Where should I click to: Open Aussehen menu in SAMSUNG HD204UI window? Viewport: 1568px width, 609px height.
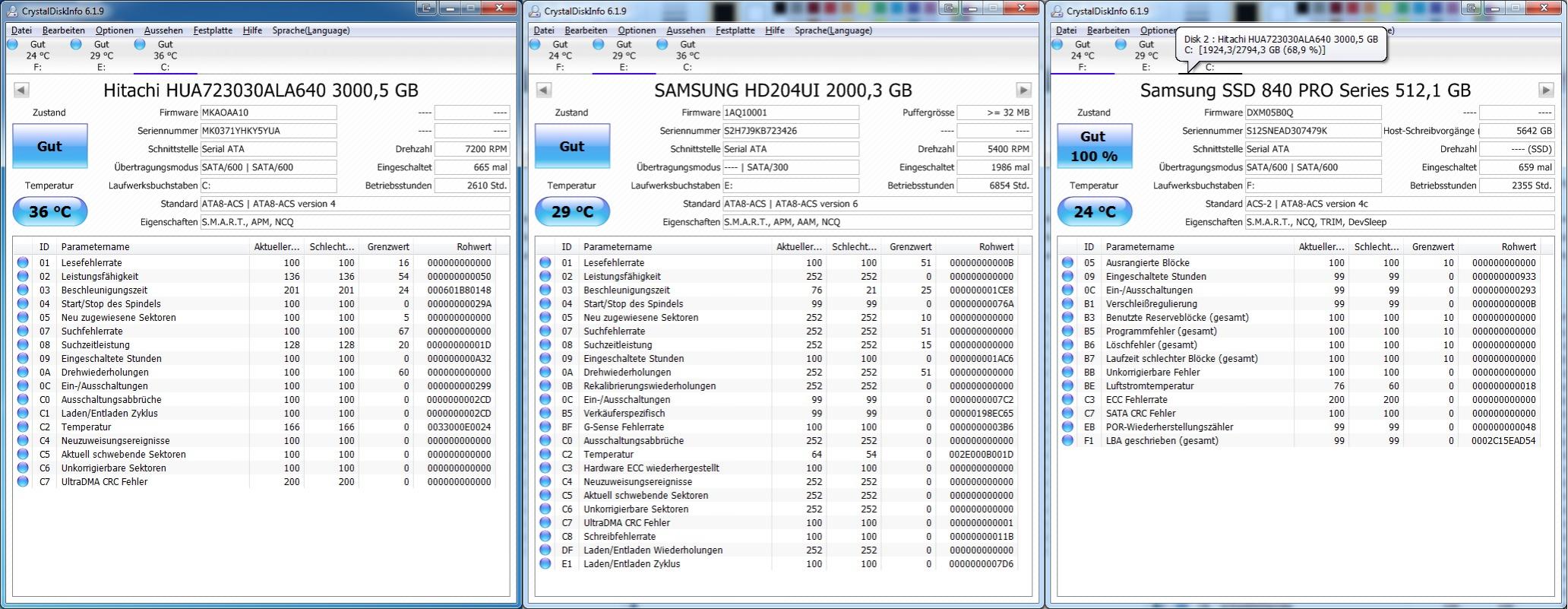(686, 30)
